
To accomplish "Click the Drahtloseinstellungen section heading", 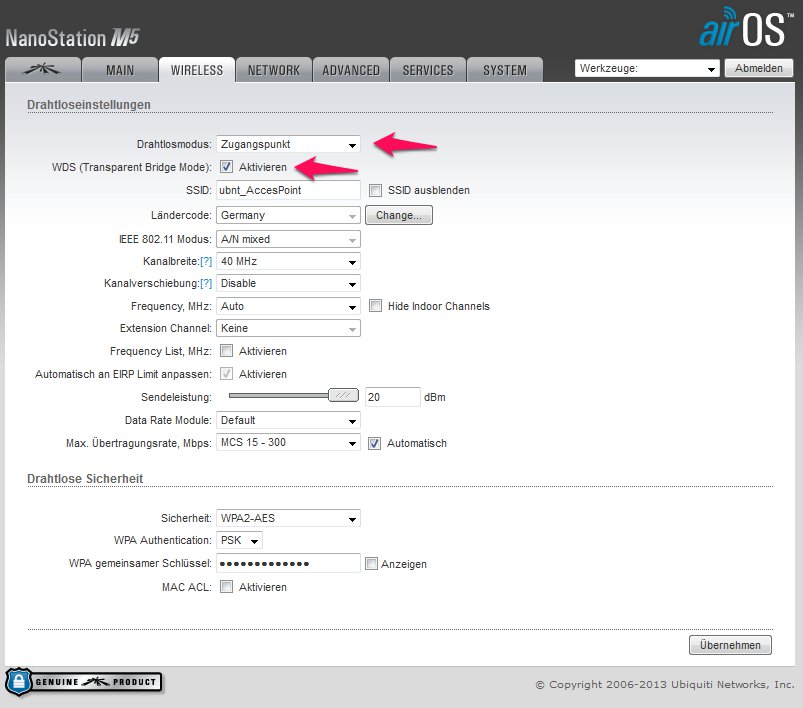I will pyautogui.click(x=89, y=105).
